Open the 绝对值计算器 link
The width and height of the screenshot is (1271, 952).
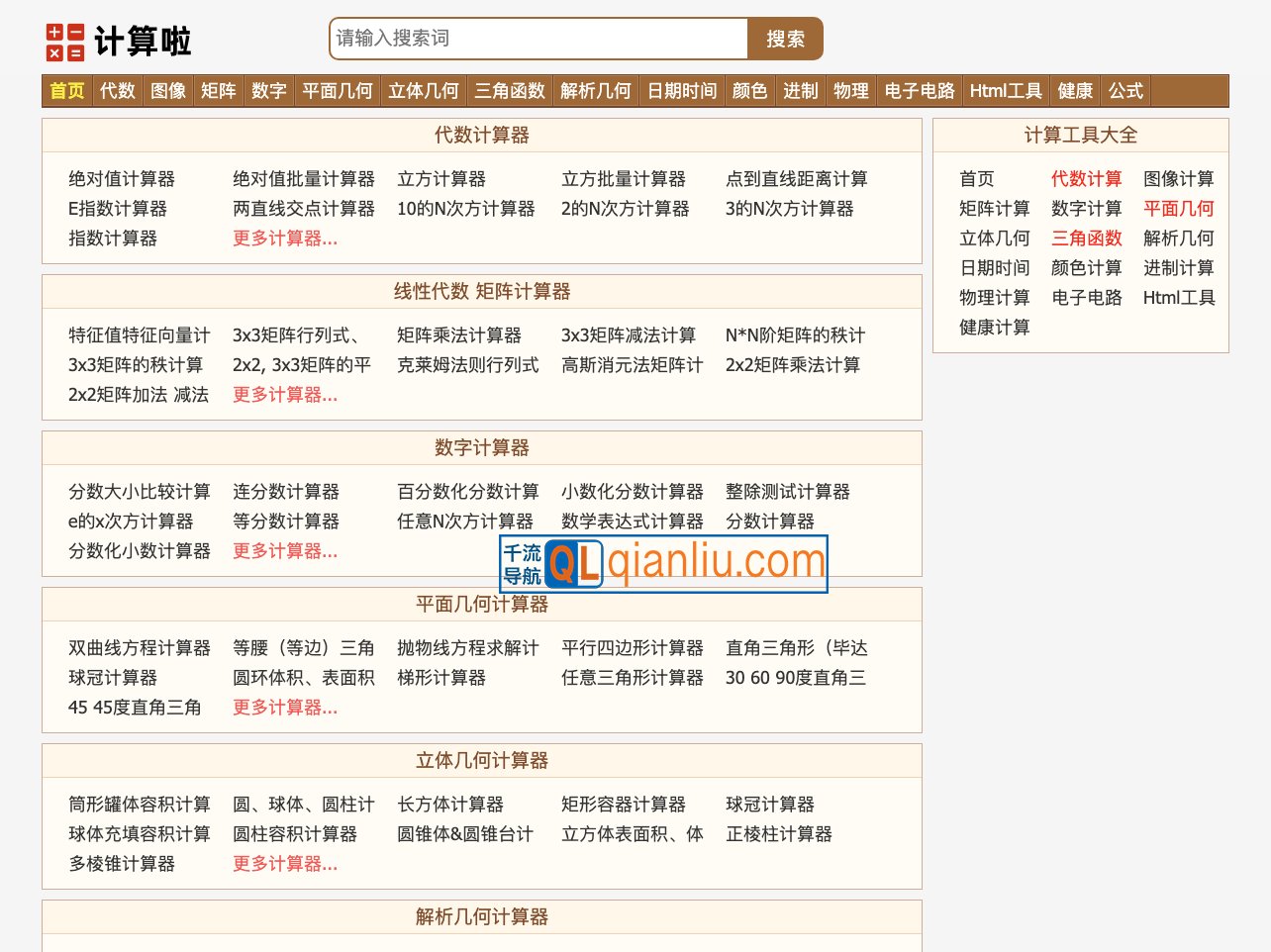[x=121, y=179]
